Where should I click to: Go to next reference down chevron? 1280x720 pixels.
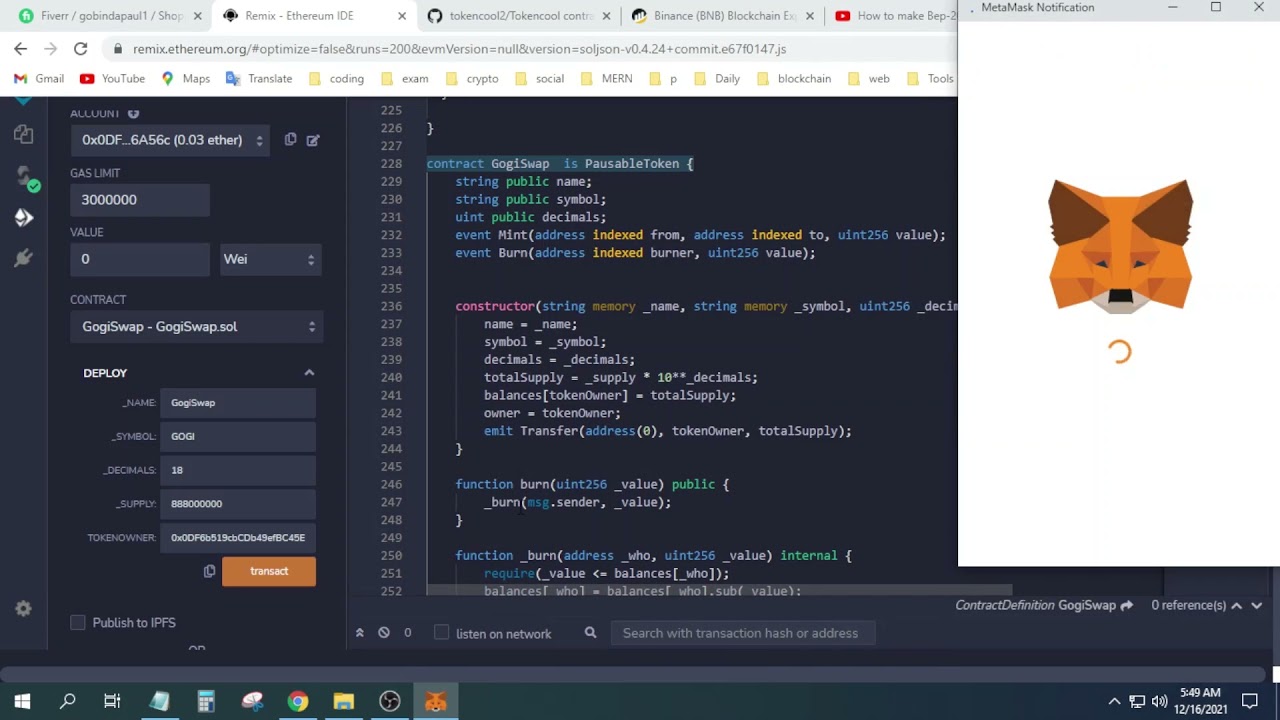pos(1257,605)
